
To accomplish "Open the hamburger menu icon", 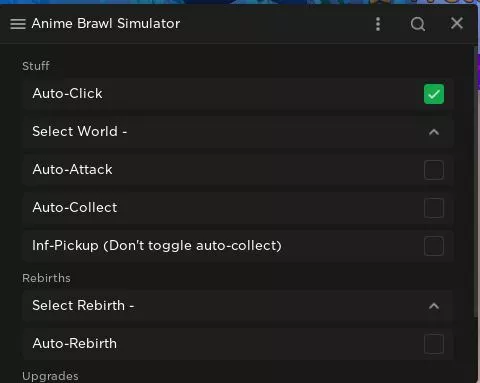I will point(18,24).
